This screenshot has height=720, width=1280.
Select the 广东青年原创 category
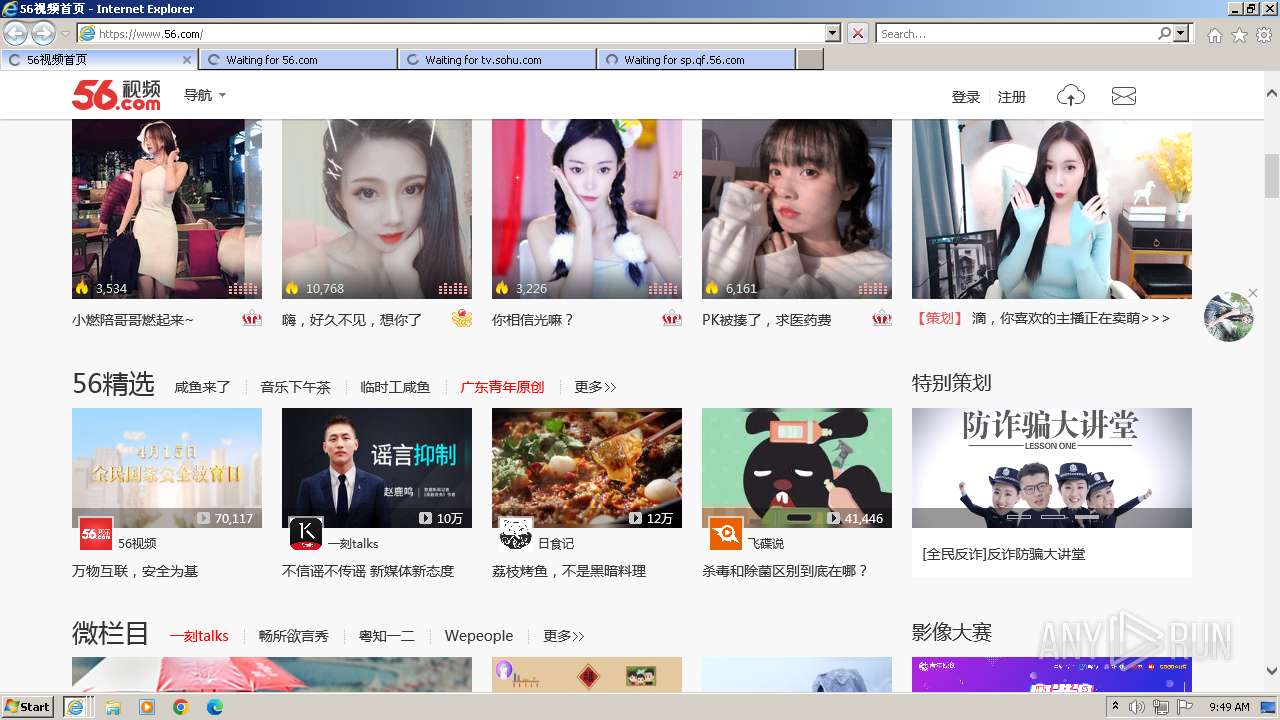point(502,387)
